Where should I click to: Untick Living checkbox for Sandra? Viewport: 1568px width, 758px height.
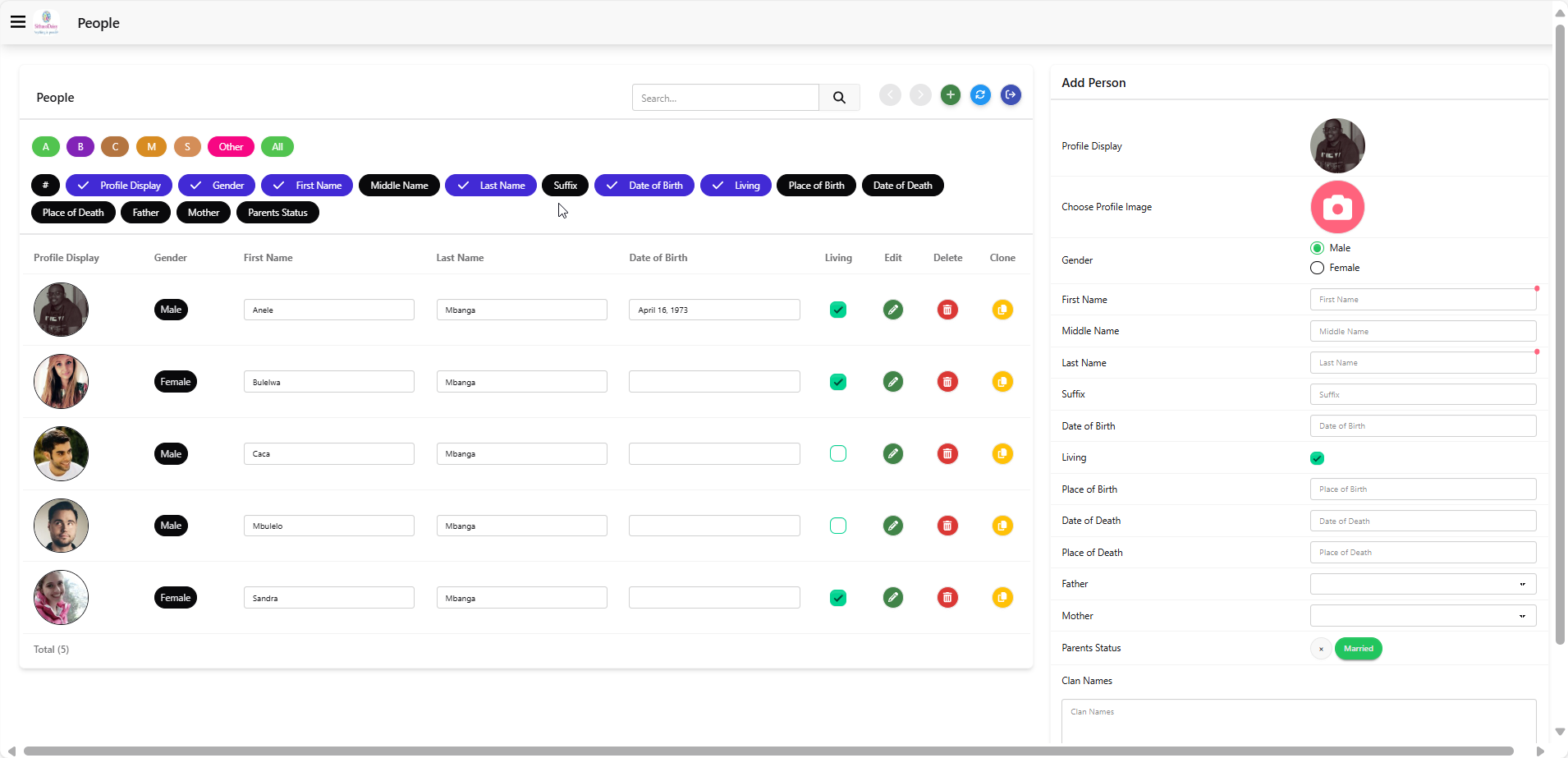[838, 598]
